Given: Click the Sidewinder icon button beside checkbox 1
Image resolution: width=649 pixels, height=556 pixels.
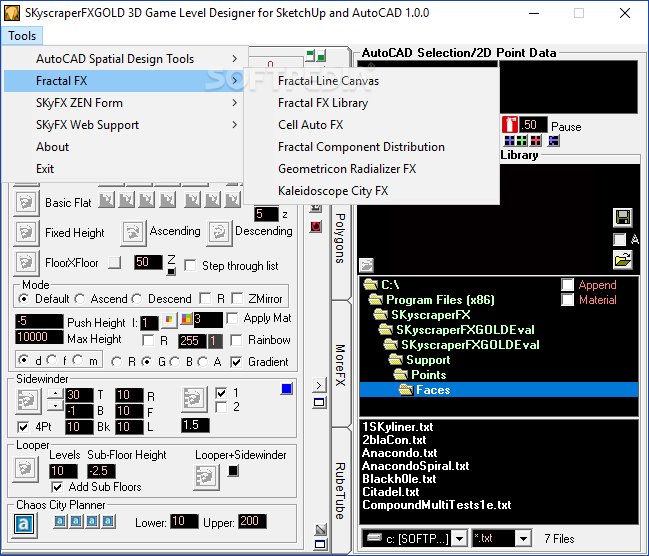Looking at the screenshot, I should tap(194, 400).
